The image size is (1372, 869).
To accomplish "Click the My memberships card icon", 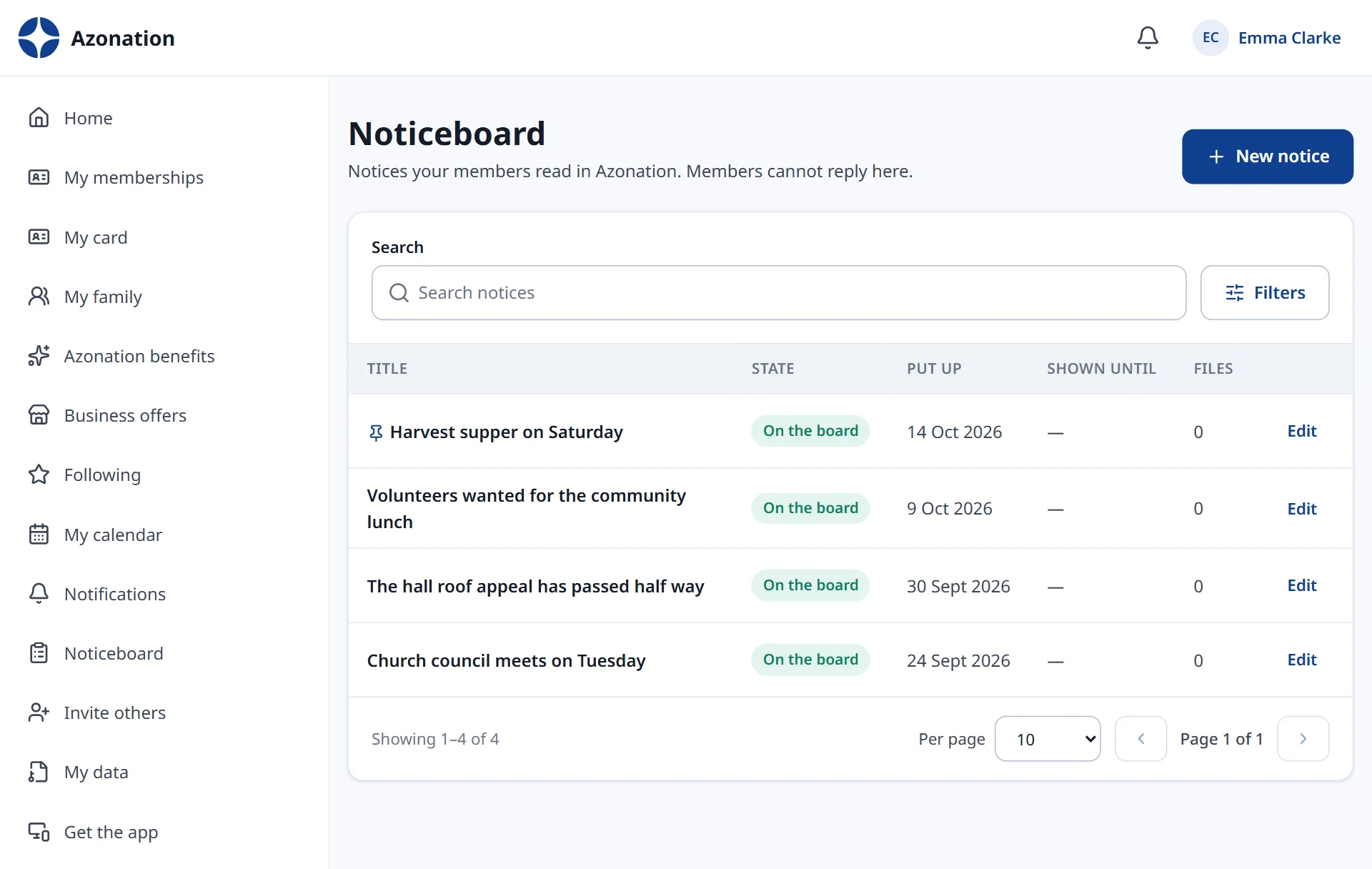I will coord(39,177).
